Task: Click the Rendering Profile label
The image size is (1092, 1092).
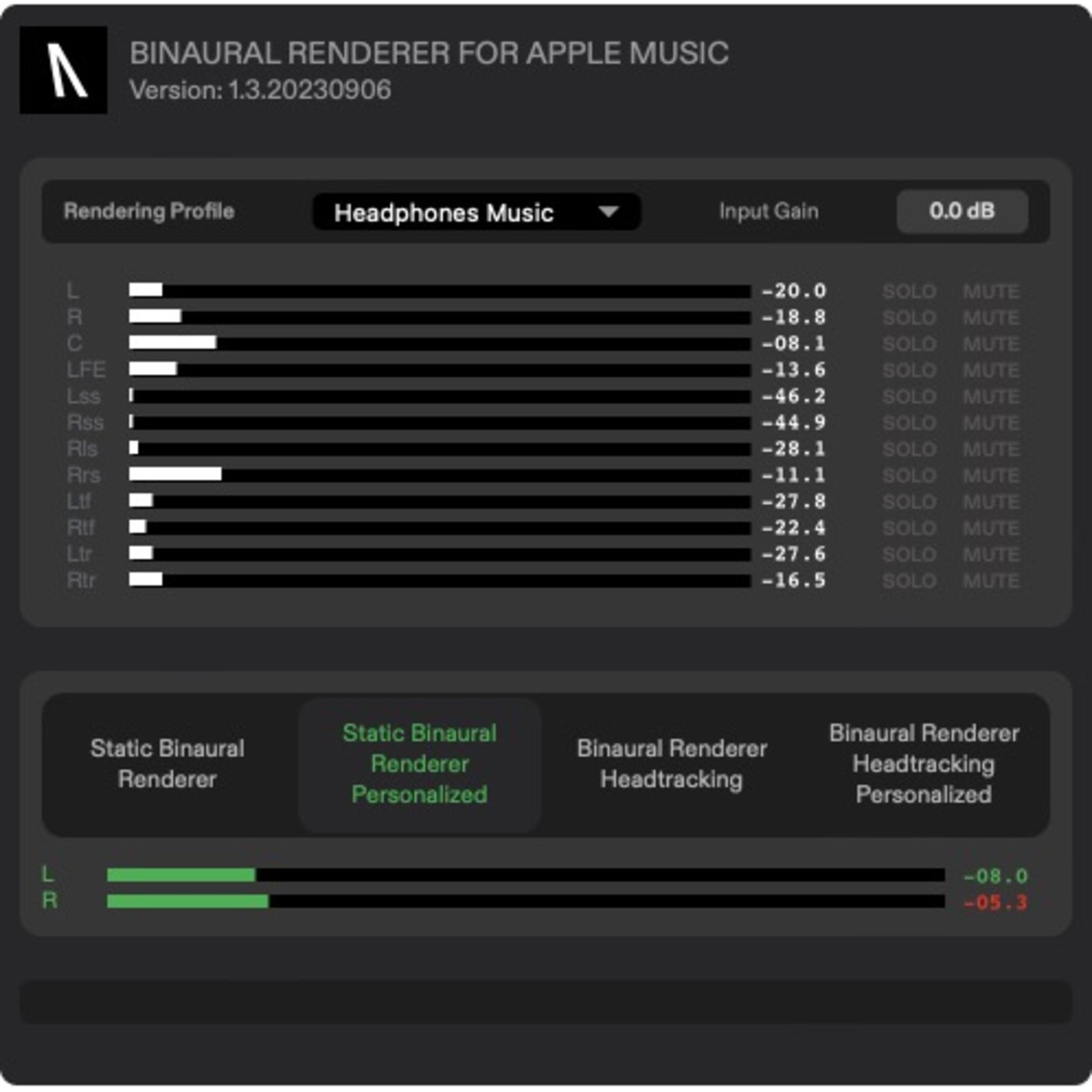Action: (x=149, y=211)
